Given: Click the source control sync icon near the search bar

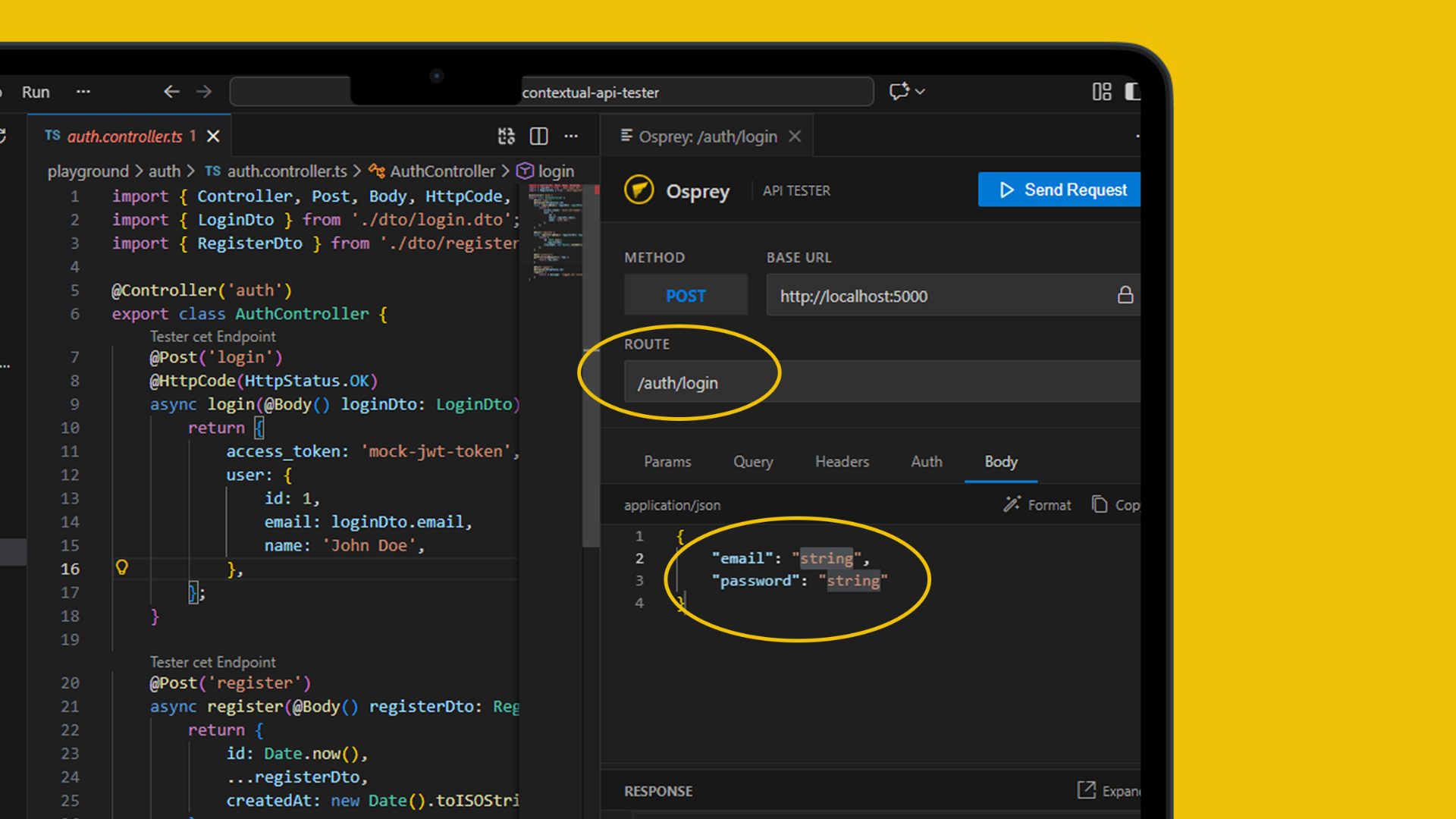Looking at the screenshot, I should pyautogui.click(x=898, y=91).
